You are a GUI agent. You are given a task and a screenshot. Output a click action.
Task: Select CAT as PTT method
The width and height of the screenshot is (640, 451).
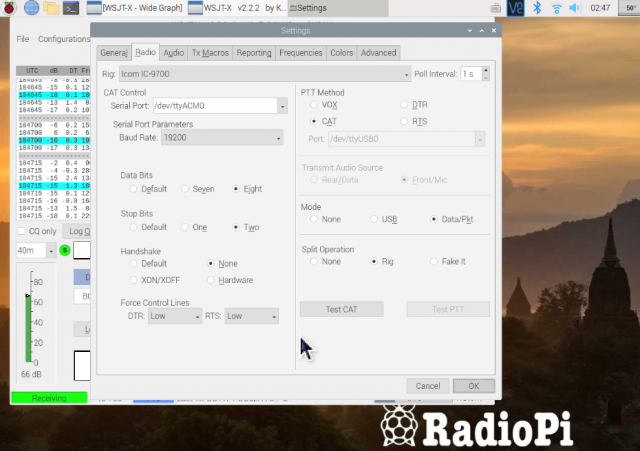coord(324,121)
